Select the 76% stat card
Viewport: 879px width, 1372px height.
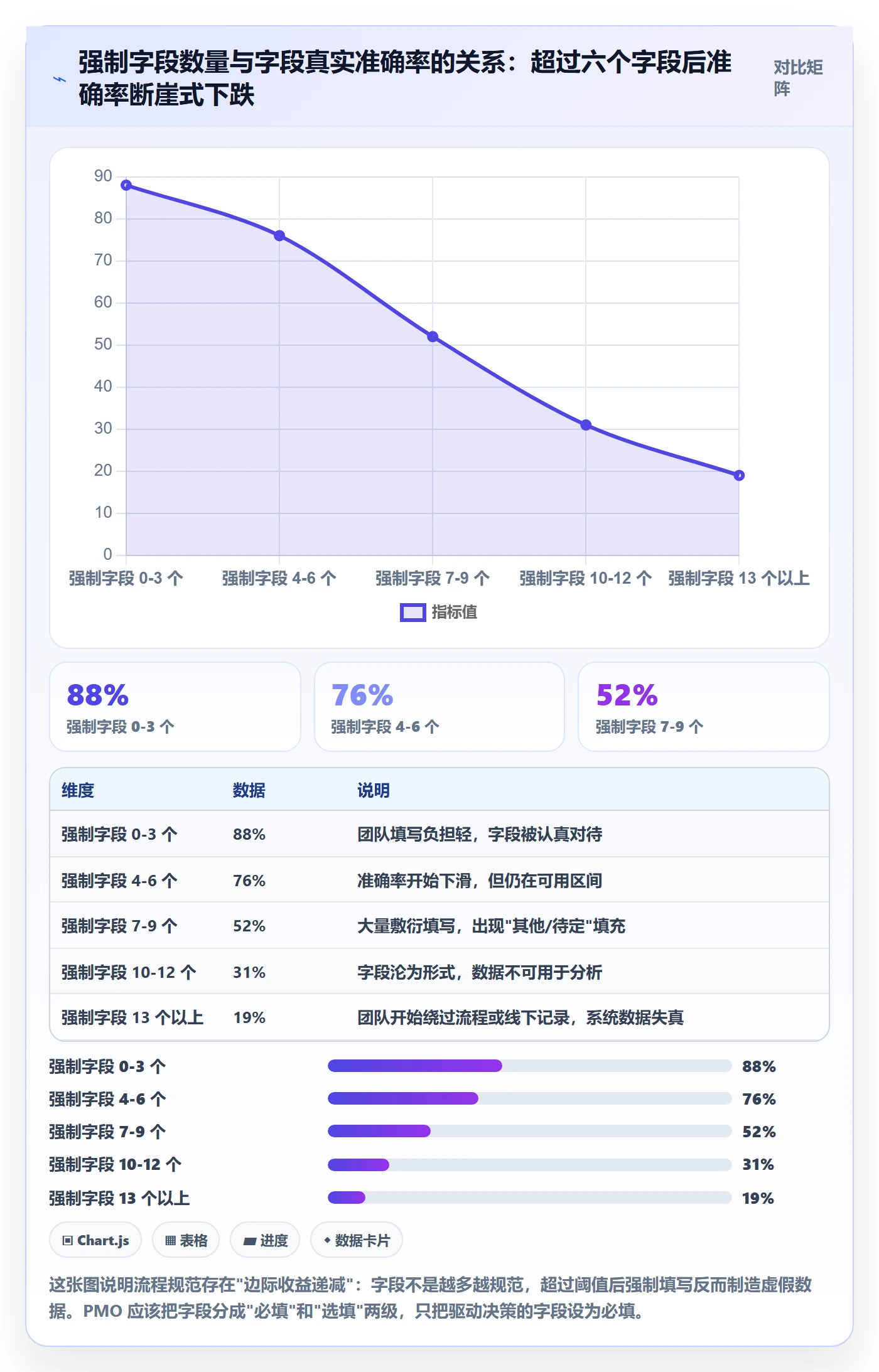coord(439,707)
